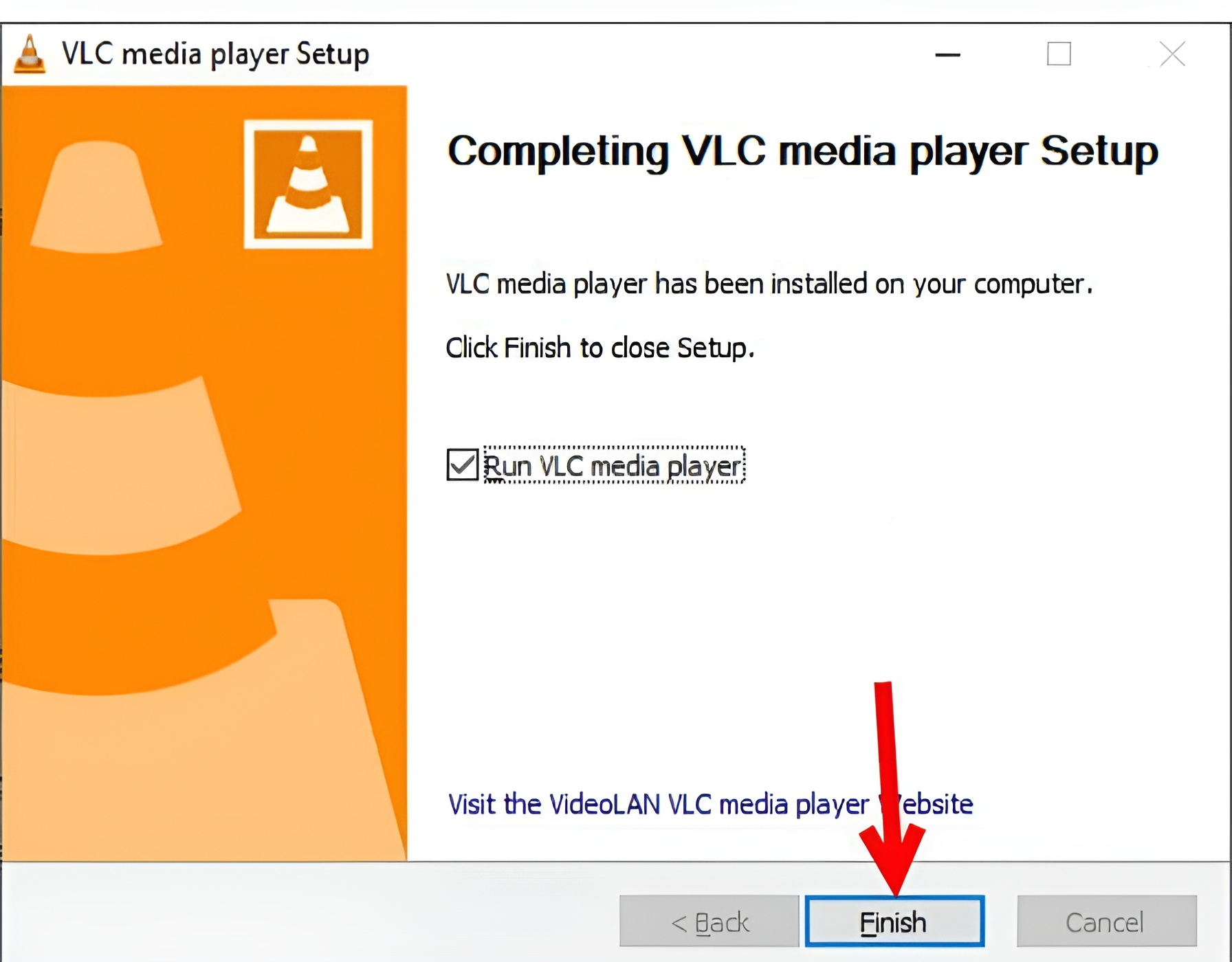The image size is (1232, 962).
Task: Minimize the VLC Setup window
Action: tap(947, 54)
